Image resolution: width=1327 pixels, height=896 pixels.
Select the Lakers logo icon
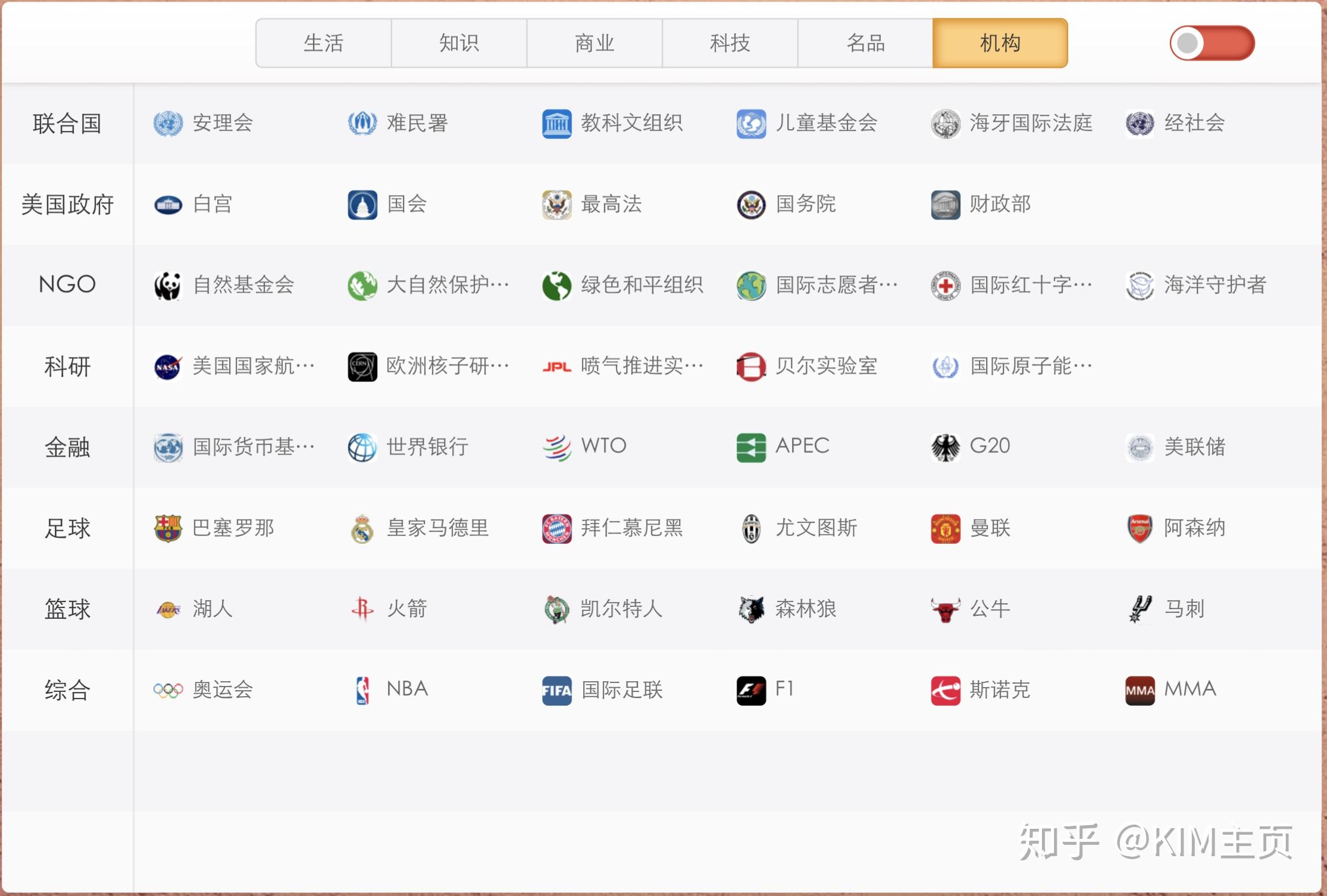coord(168,610)
